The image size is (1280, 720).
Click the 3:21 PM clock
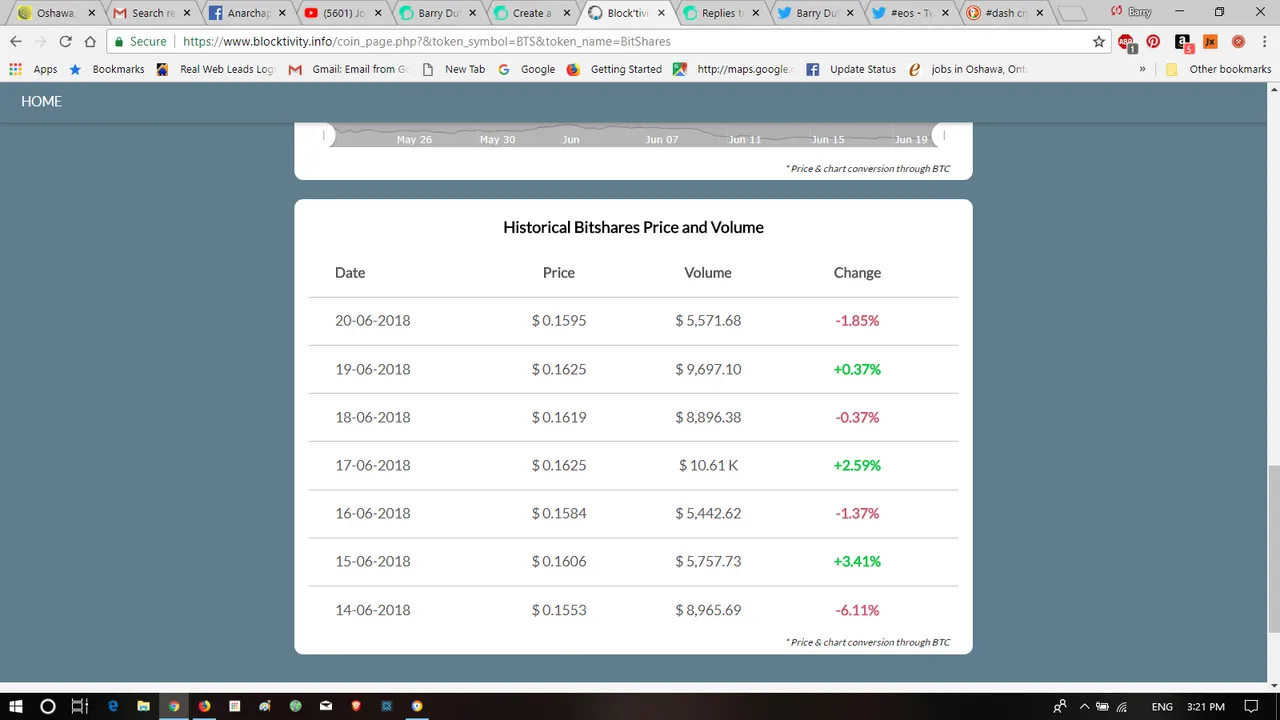click(x=1204, y=707)
